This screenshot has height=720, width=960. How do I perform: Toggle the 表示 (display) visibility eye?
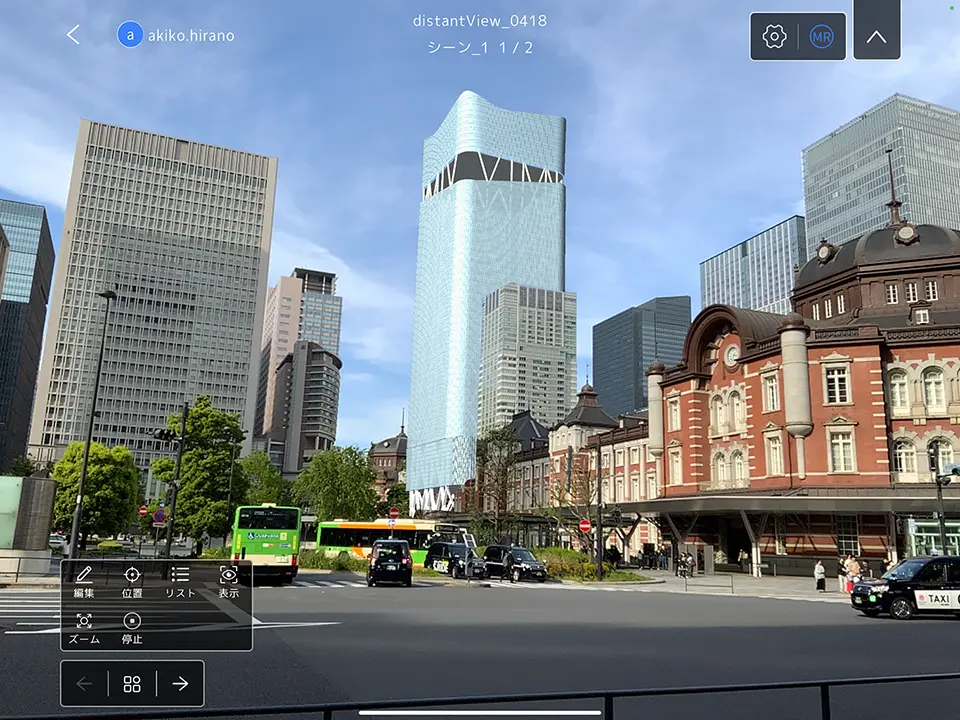[228, 582]
